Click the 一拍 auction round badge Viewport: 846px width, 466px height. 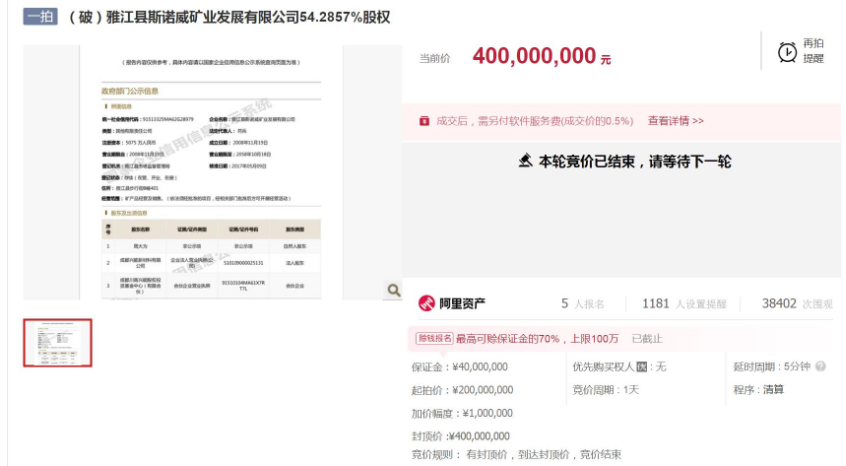pos(40,17)
